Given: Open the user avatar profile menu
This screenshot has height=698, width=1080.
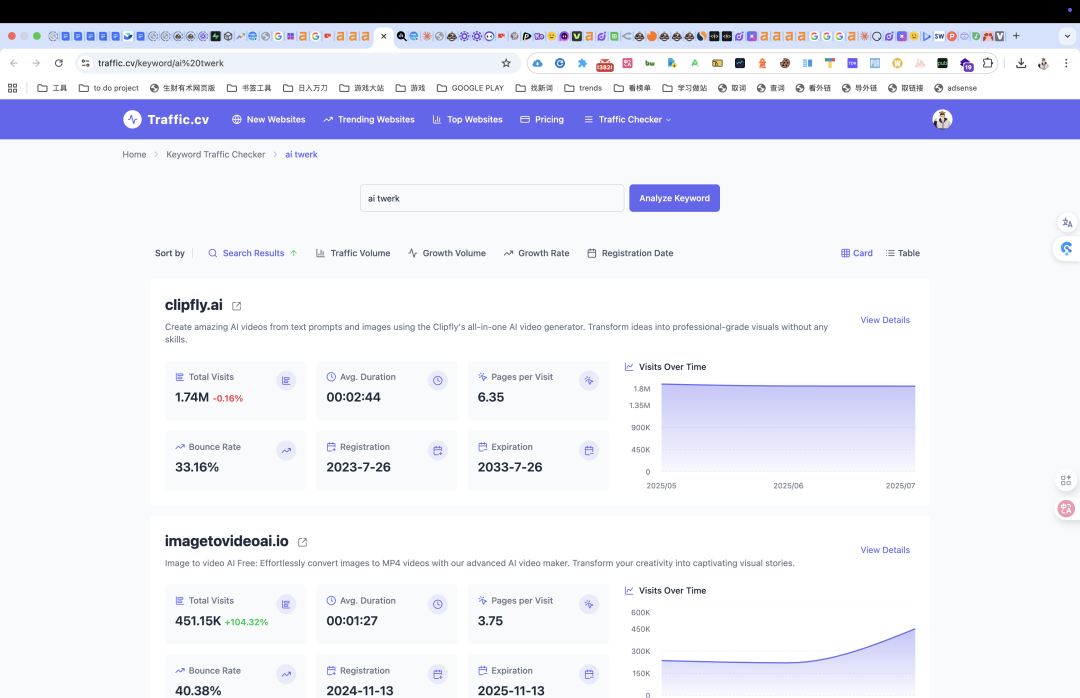Looking at the screenshot, I should (x=942, y=119).
